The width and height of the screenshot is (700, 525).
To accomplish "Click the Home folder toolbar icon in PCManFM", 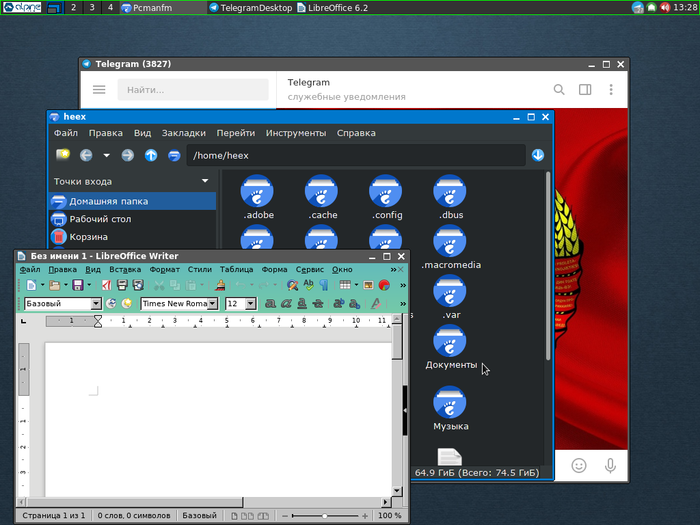I will tap(174, 155).
